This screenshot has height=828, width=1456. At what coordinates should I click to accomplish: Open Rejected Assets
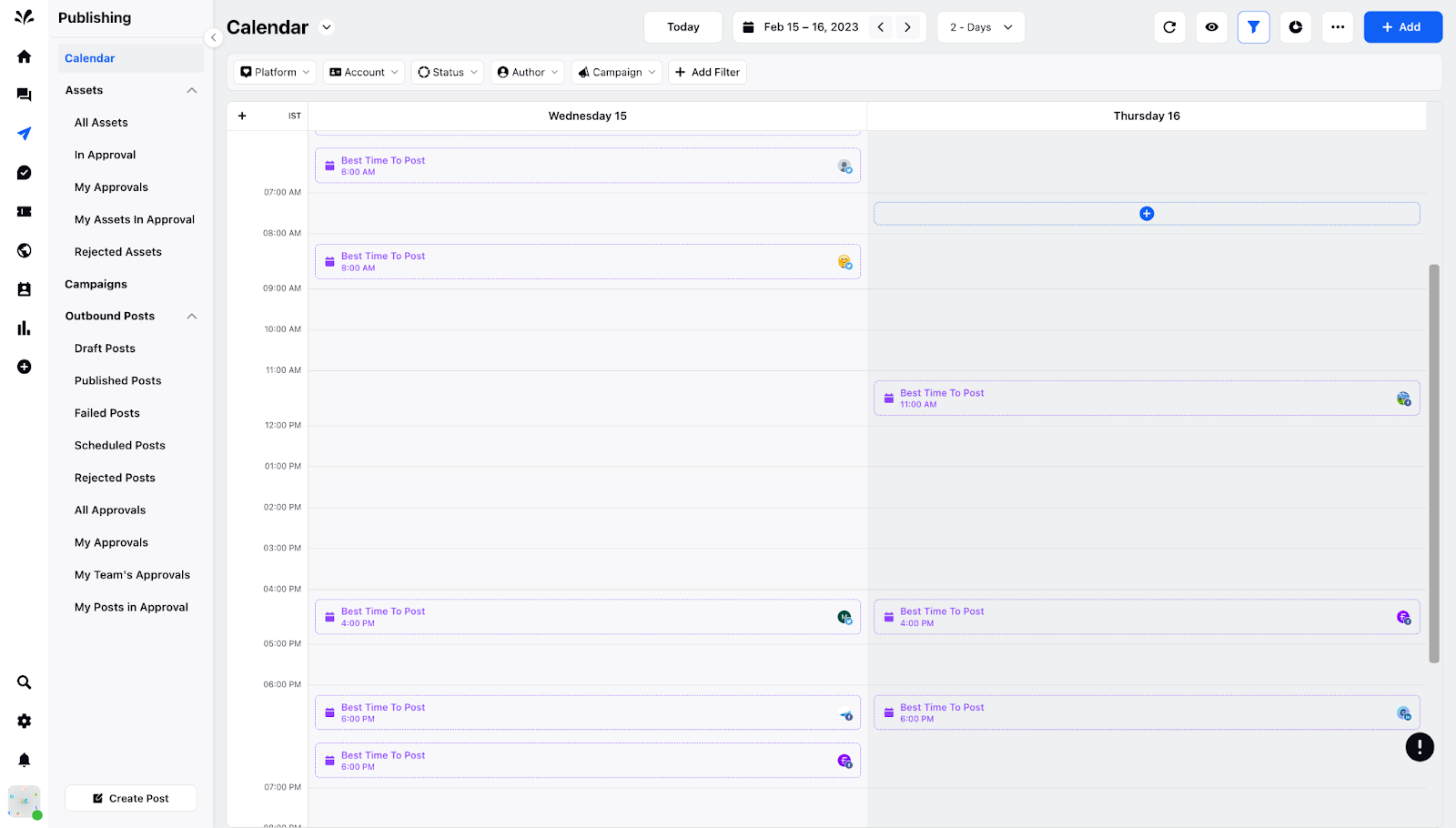[118, 252]
